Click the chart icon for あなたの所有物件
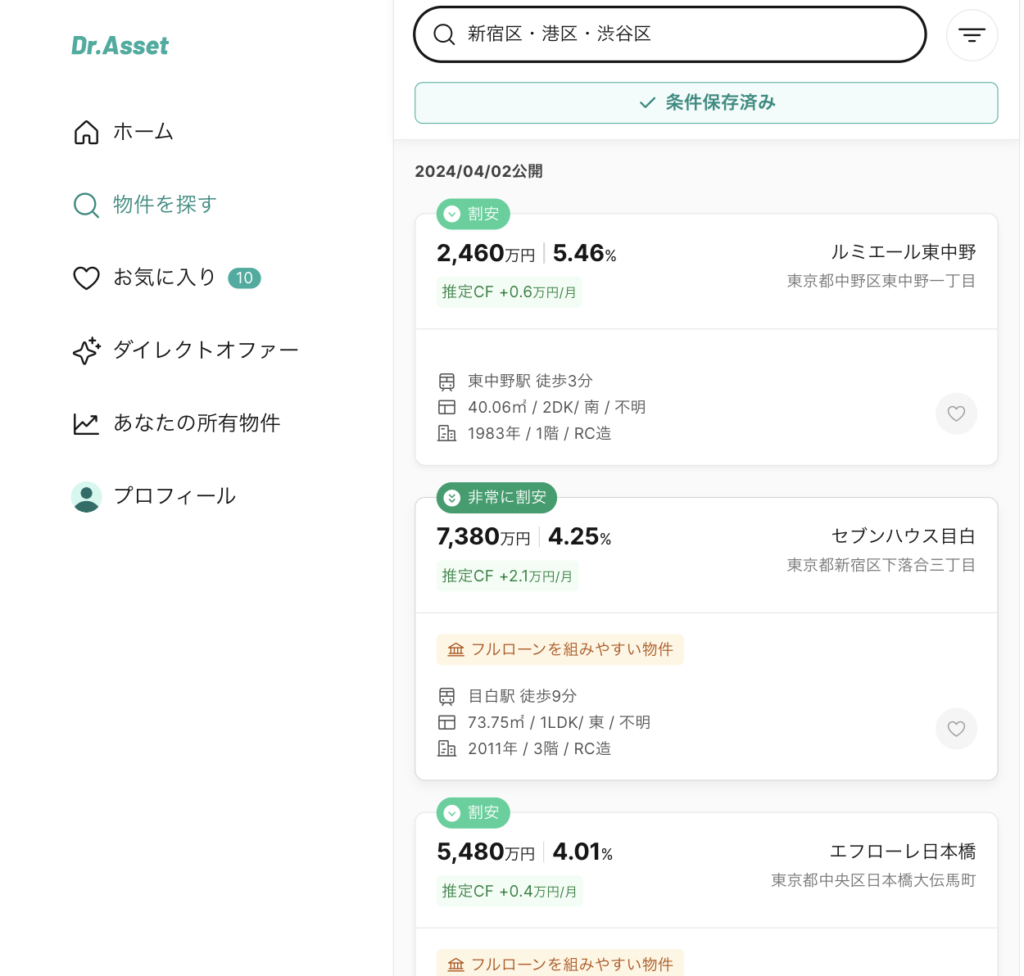1024x976 pixels. pos(86,424)
